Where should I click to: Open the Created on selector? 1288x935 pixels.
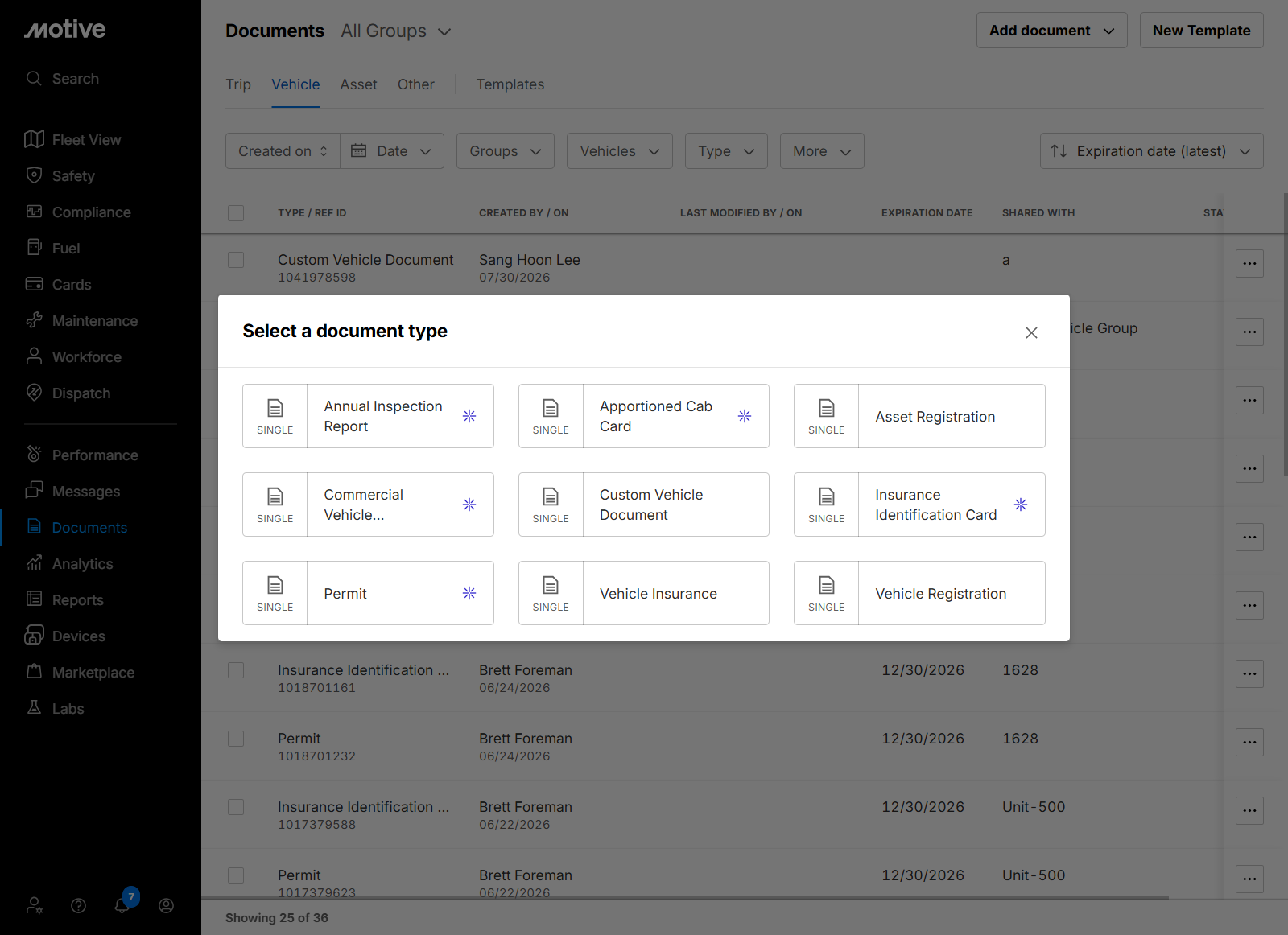pos(283,151)
